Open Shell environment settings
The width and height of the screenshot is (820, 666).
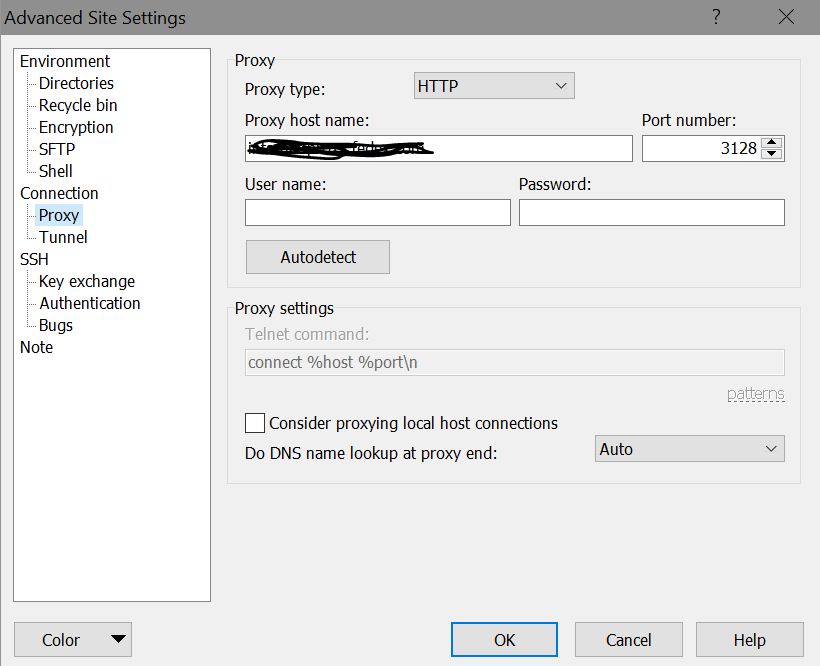point(55,171)
